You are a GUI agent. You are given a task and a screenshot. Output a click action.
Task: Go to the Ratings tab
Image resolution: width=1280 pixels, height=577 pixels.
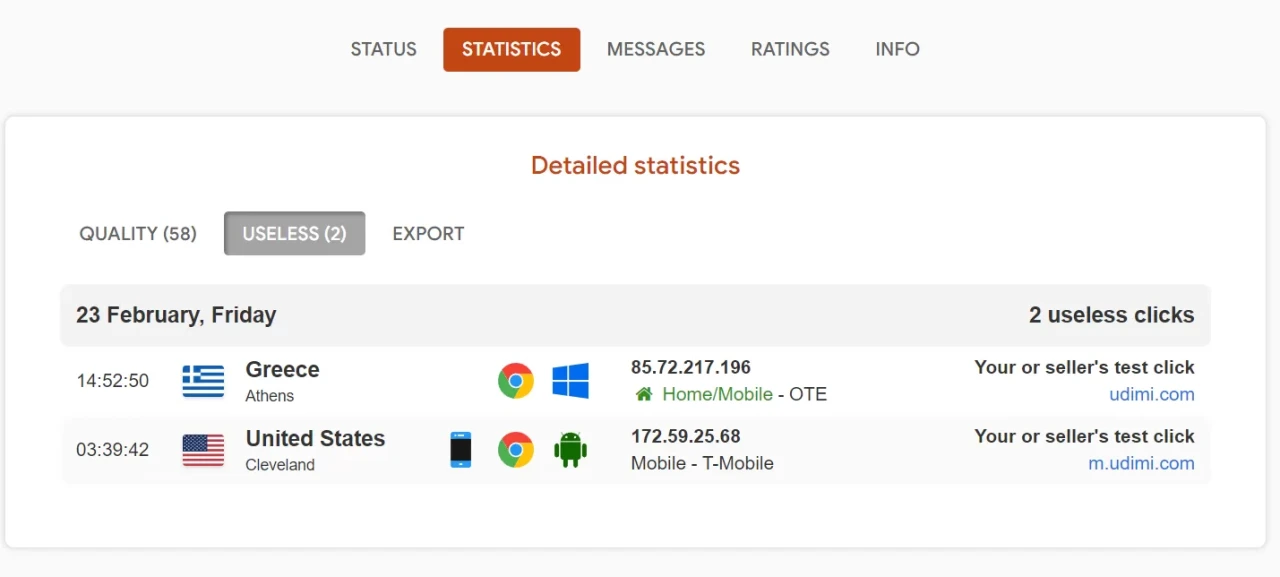pos(790,49)
